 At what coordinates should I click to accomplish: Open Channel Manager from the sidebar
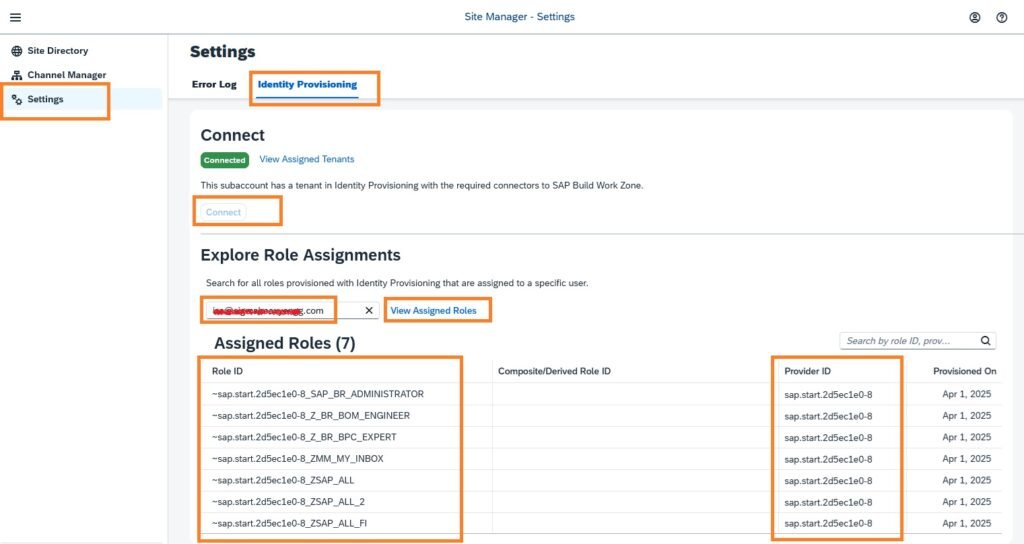[66, 75]
